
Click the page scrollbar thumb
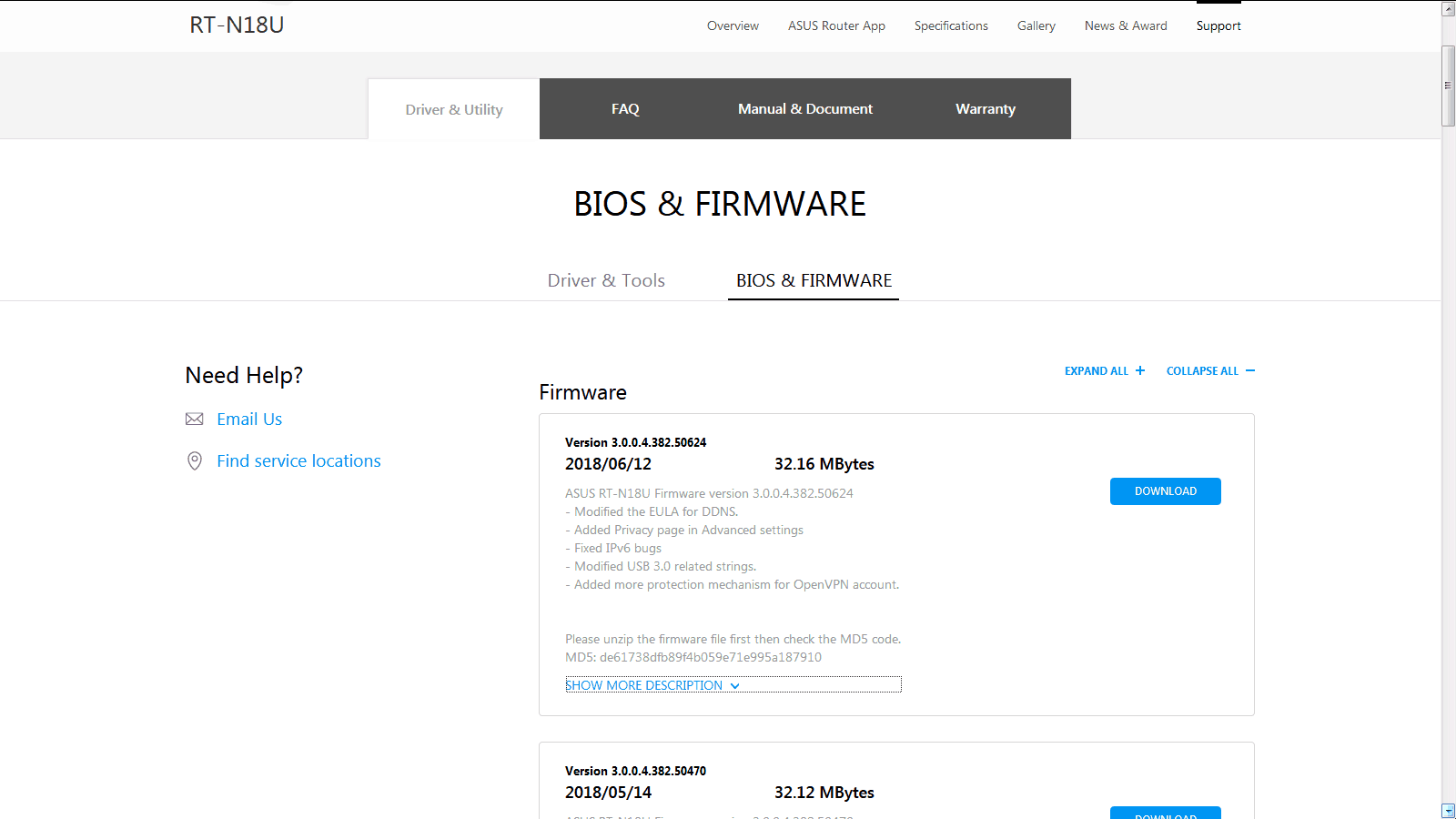click(x=1449, y=86)
